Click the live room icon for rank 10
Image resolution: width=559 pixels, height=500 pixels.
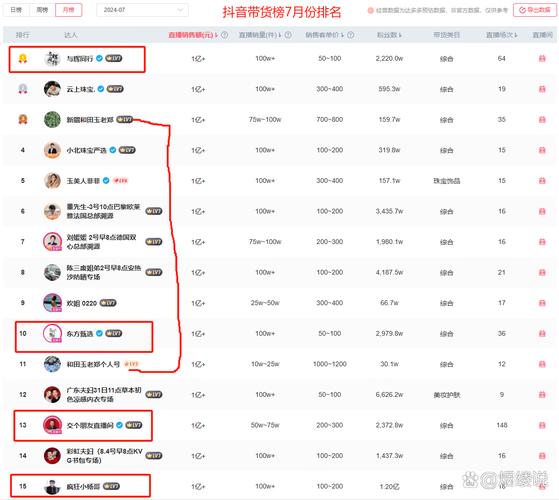tap(542, 334)
